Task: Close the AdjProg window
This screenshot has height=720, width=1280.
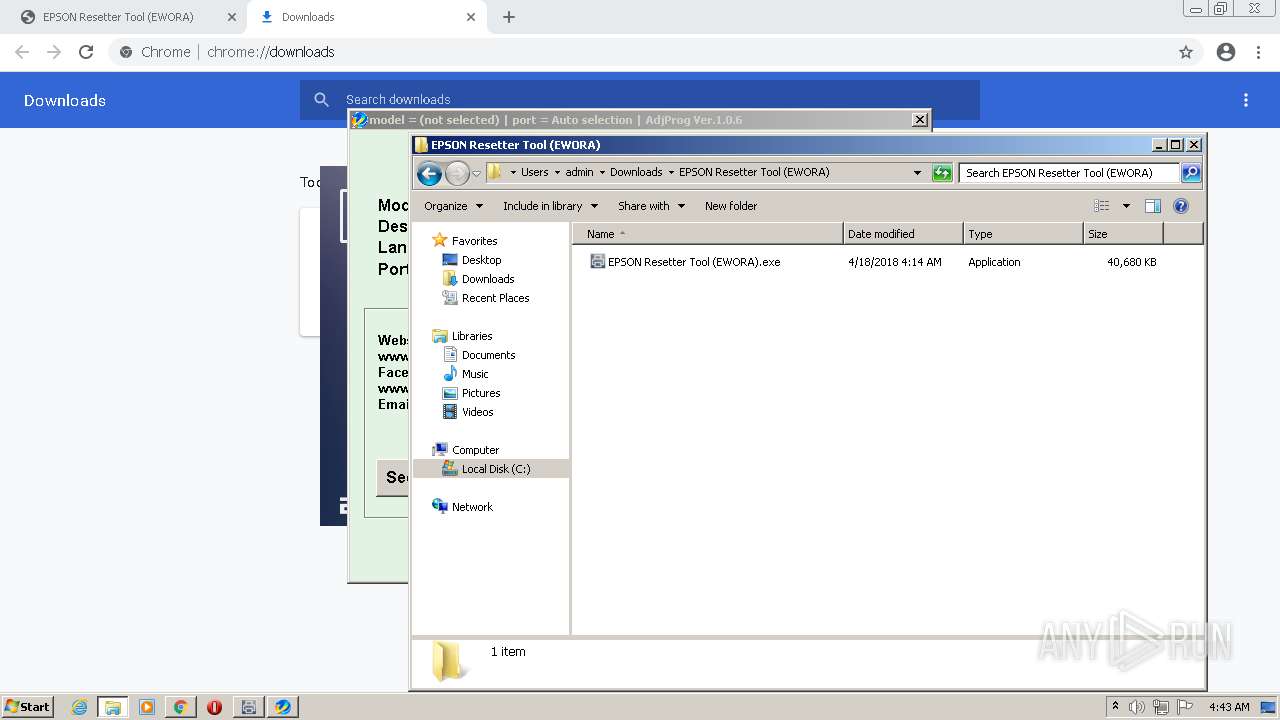Action: click(920, 120)
